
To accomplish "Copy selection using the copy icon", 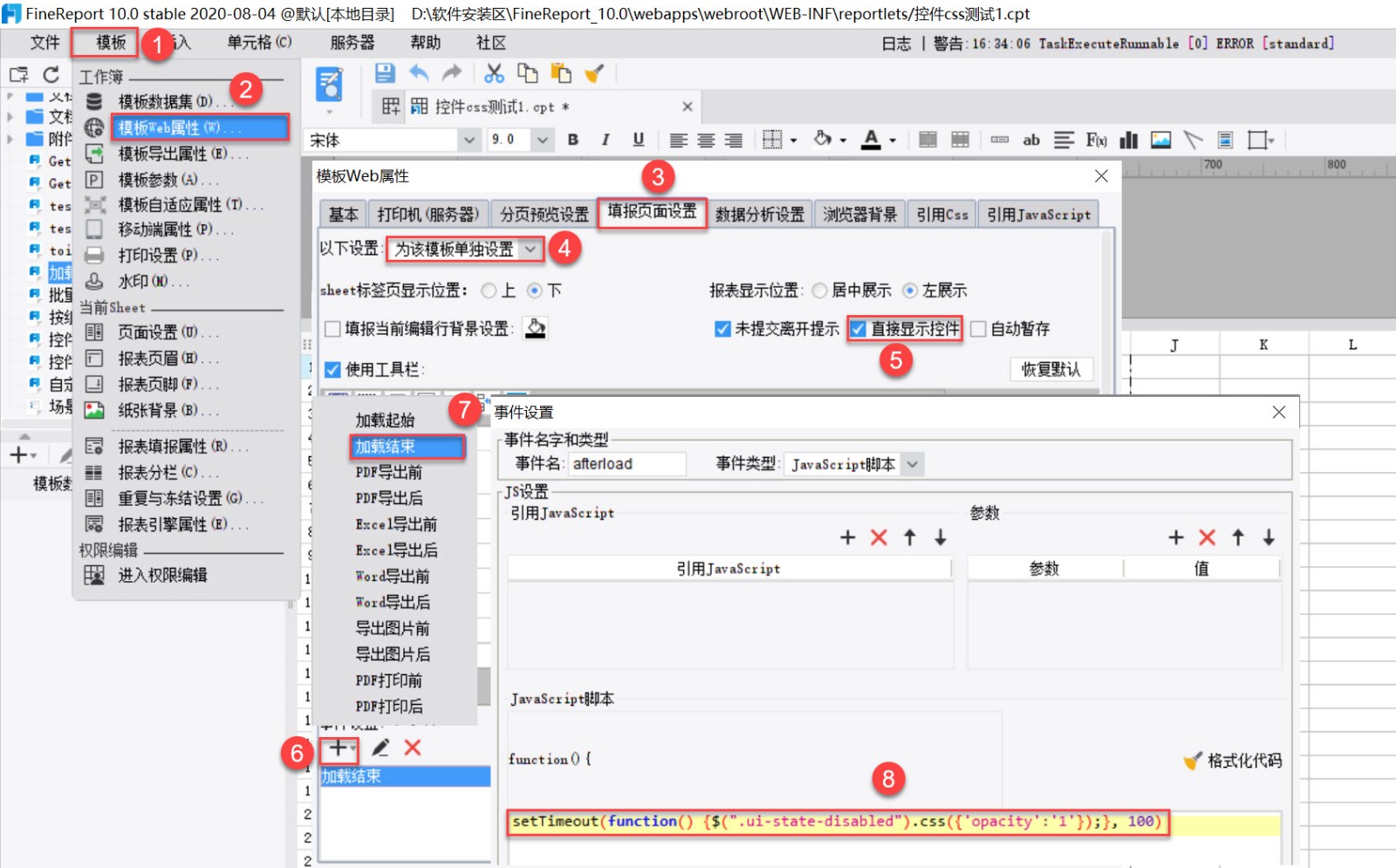I will pyautogui.click(x=528, y=73).
